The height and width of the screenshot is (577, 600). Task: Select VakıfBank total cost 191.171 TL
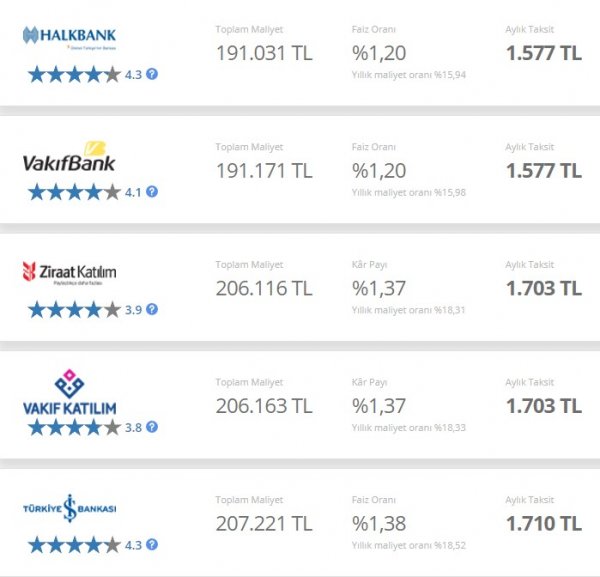click(x=264, y=171)
